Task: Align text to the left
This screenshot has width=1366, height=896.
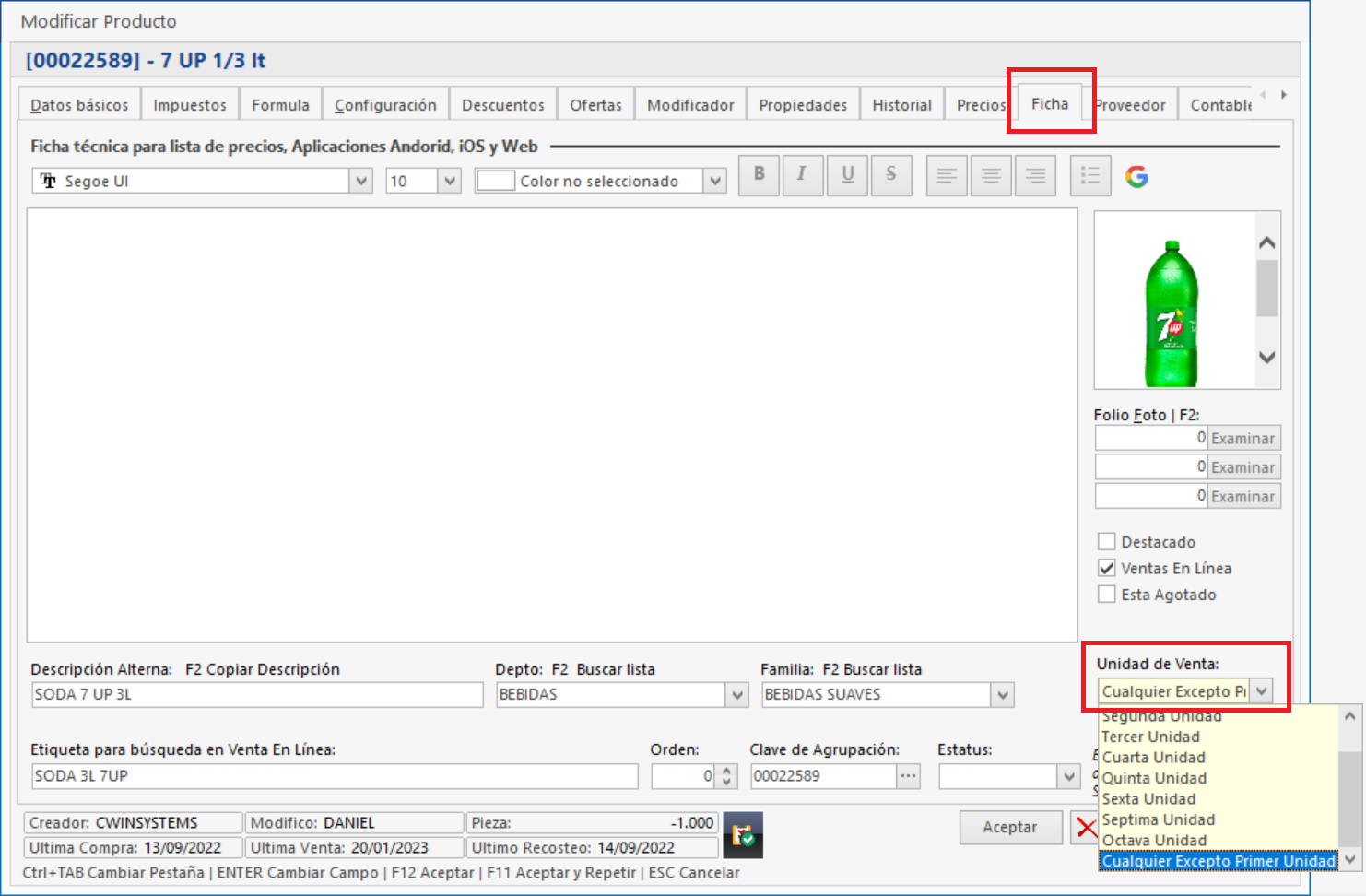Action: (946, 175)
